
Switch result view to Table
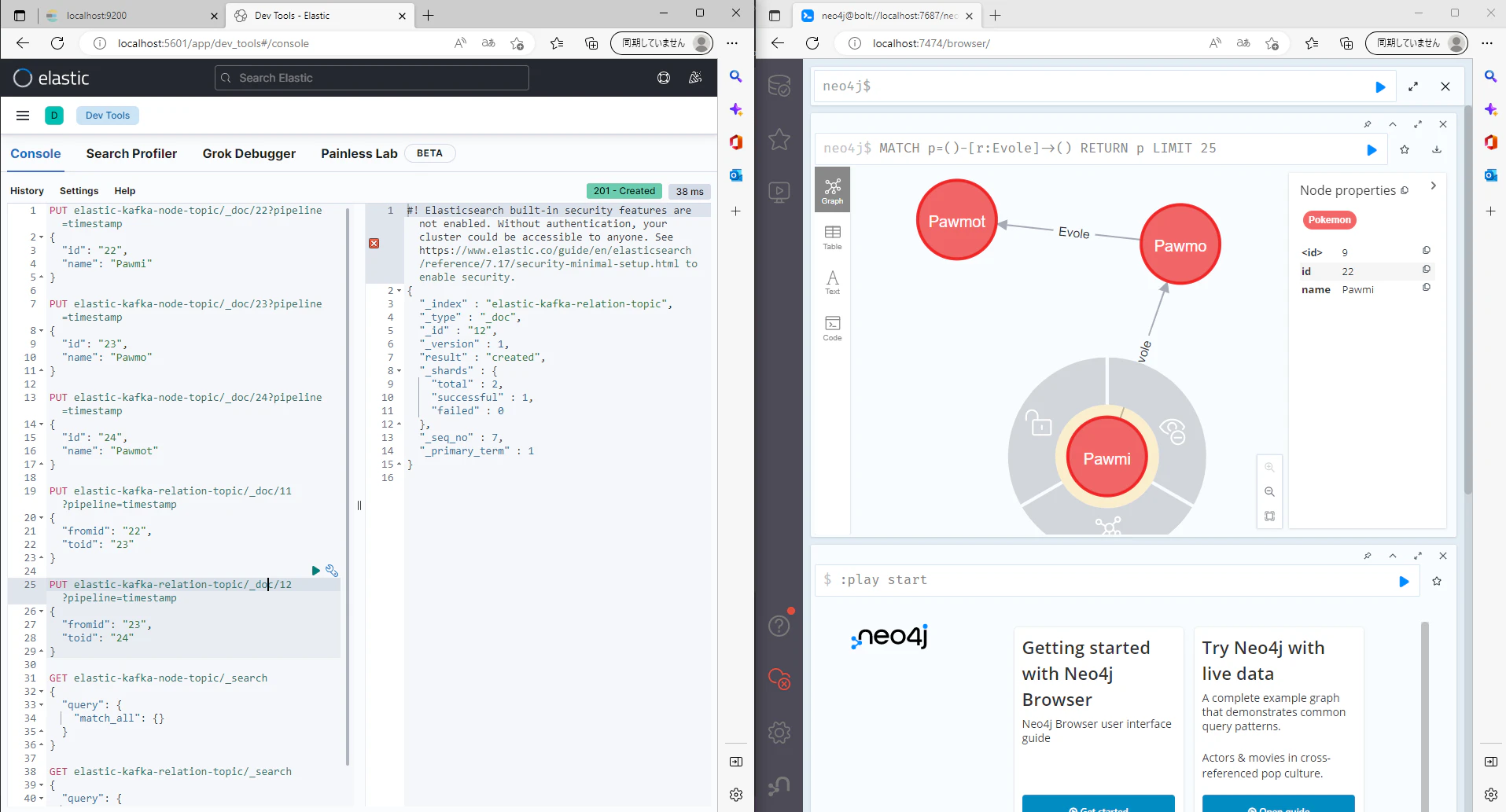point(832,237)
